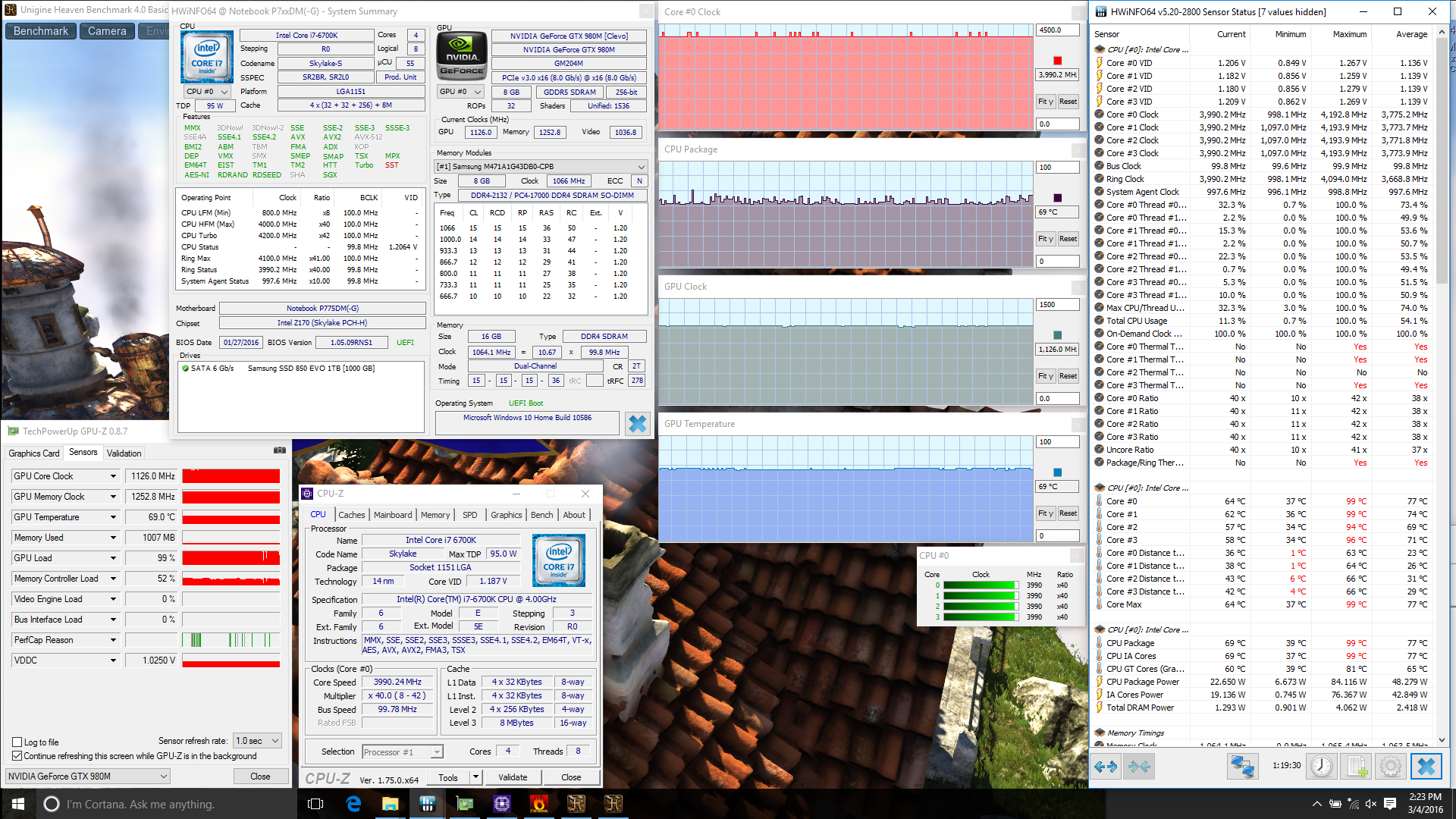Open Task View from the taskbar
Viewport: 1456px width, 819px height.
point(316,804)
